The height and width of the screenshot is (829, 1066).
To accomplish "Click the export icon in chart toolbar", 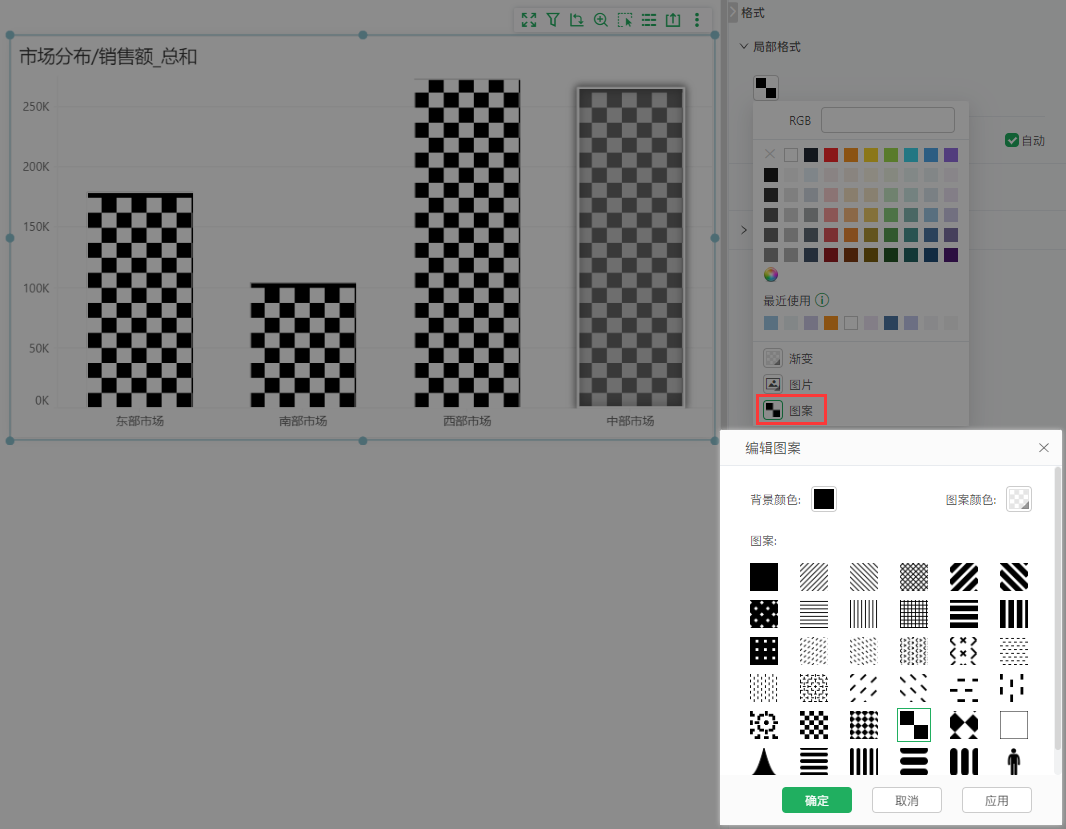I will coord(673,20).
